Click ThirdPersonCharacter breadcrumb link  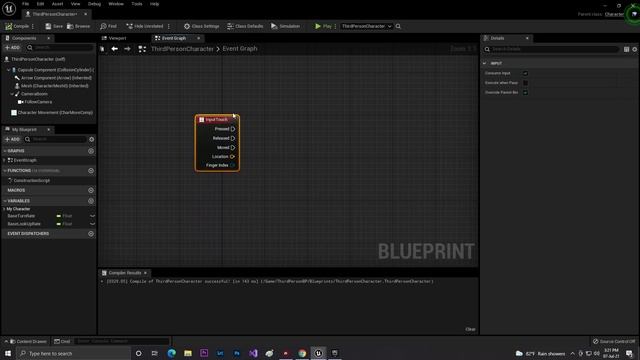point(182,49)
